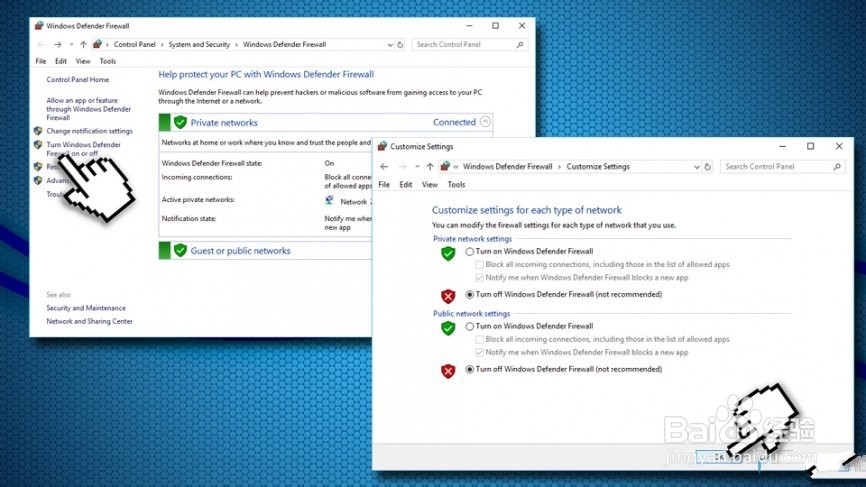Open View menu in Windows Defender Firewall window
The image size is (866, 487).
click(83, 61)
